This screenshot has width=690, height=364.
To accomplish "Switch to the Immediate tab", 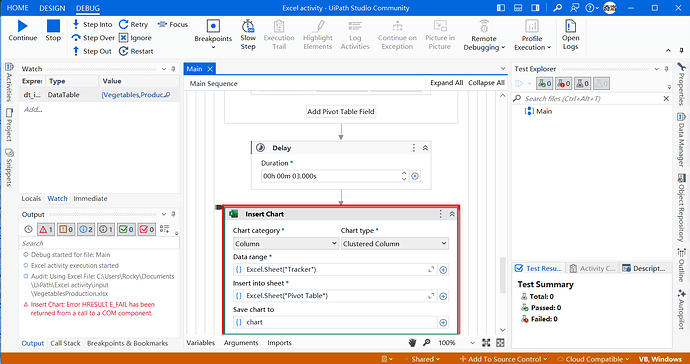I will pyautogui.click(x=90, y=199).
